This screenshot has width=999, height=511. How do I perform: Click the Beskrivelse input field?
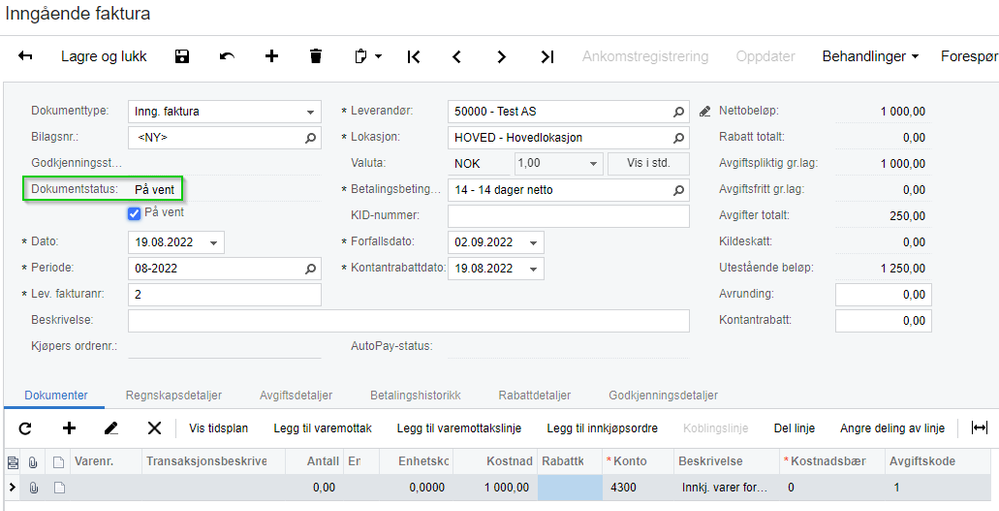[408, 320]
